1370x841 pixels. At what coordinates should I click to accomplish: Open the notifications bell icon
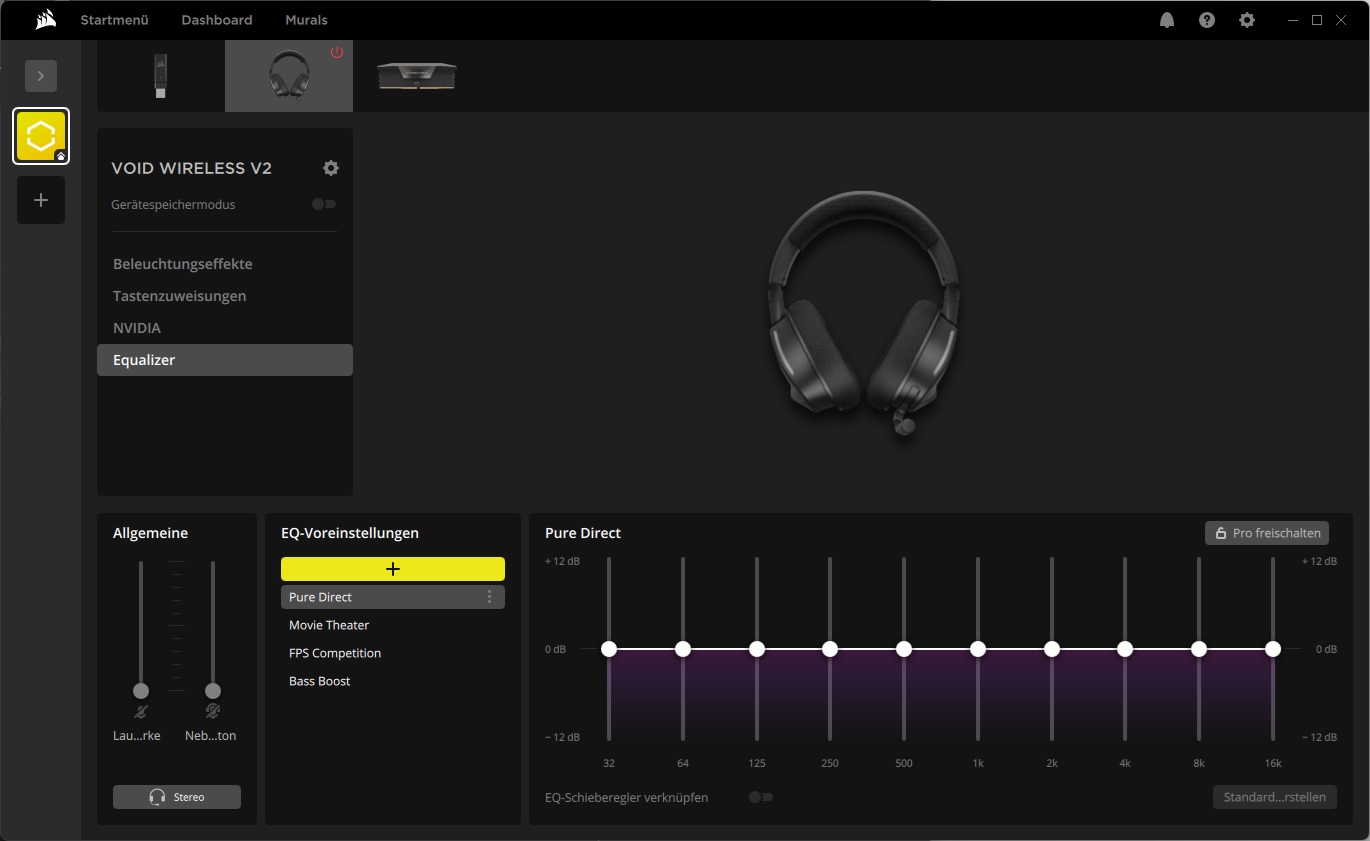[x=1167, y=20]
